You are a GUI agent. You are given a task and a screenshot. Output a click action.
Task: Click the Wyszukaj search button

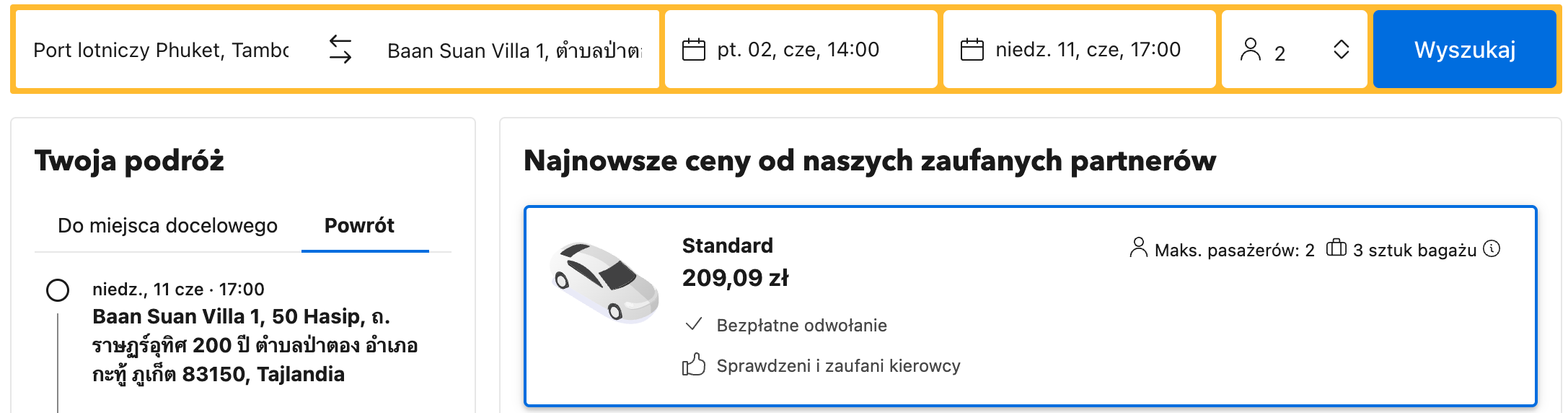pos(1465,49)
